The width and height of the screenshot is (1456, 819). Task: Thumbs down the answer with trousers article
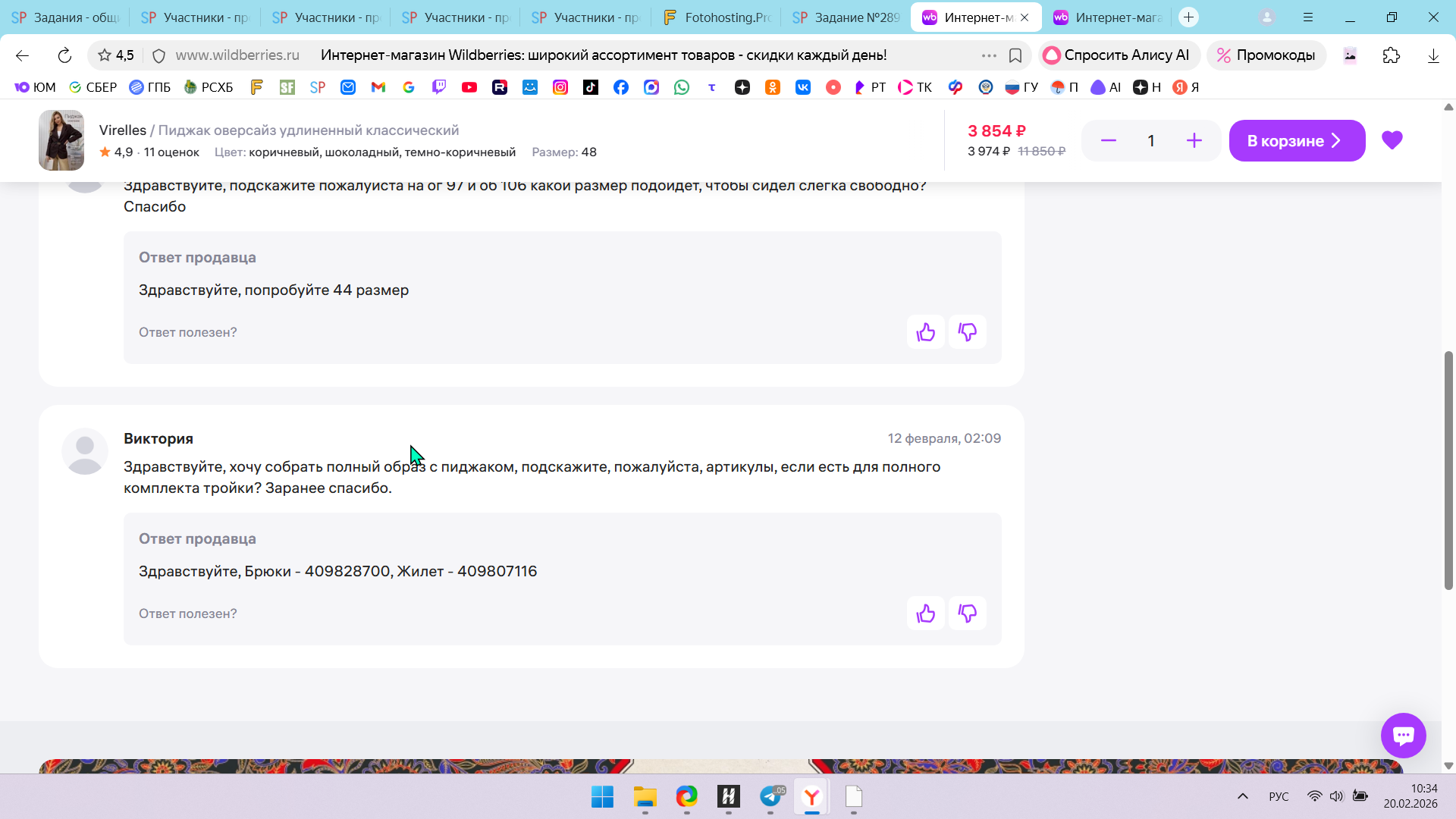pyautogui.click(x=968, y=613)
